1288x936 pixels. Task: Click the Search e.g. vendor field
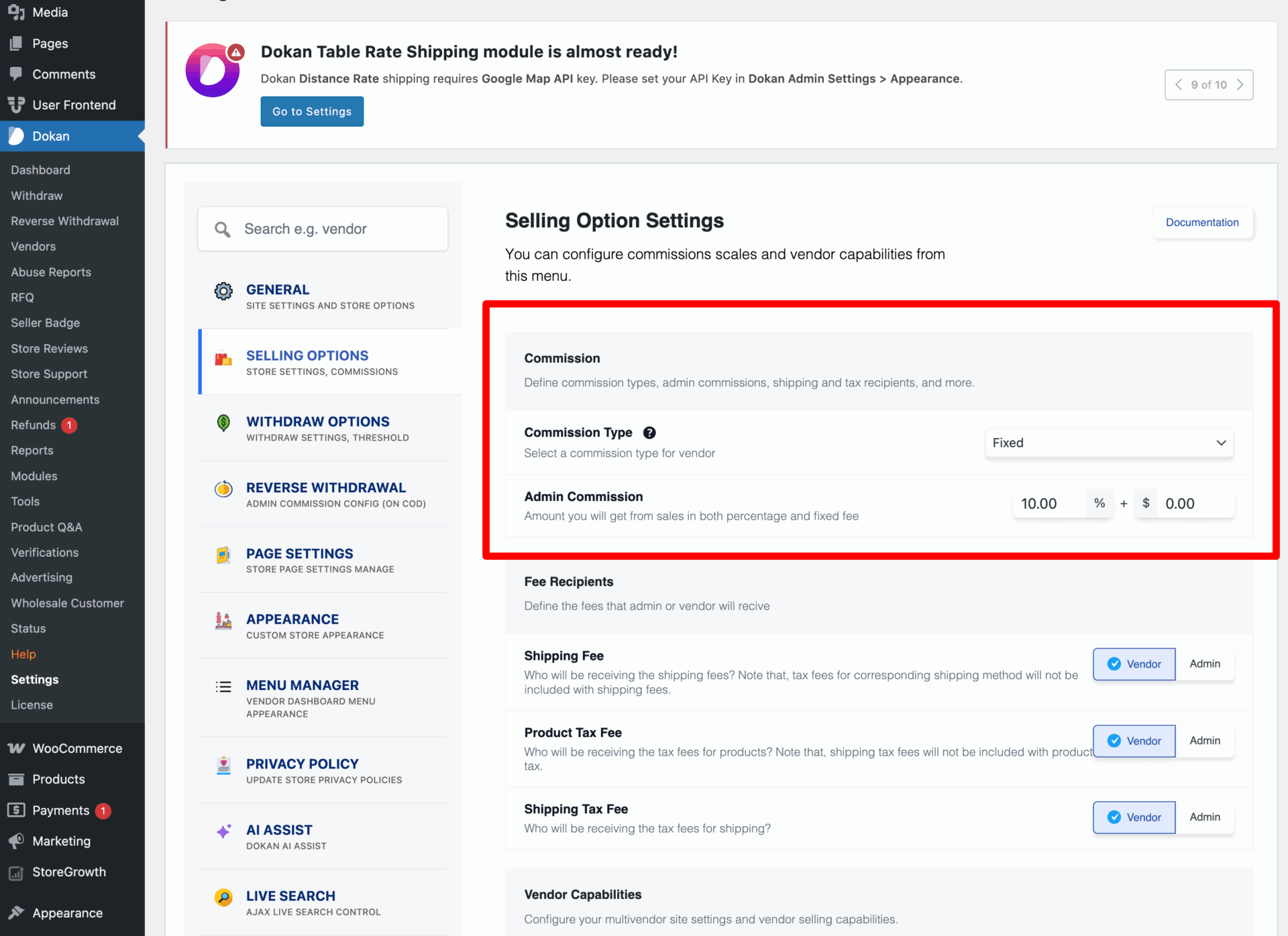coord(323,229)
